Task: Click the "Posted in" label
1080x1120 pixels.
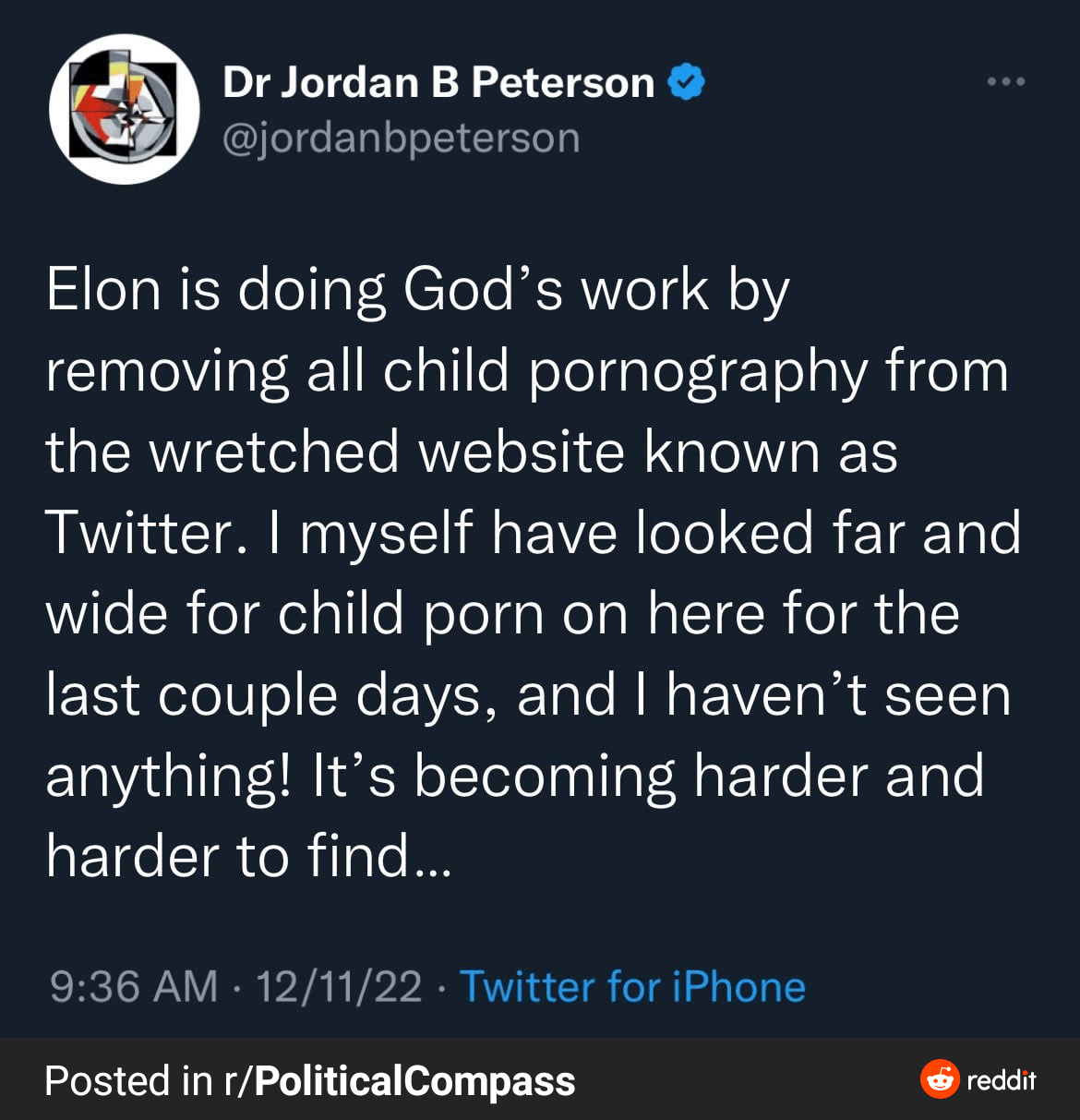Action: (x=128, y=1080)
